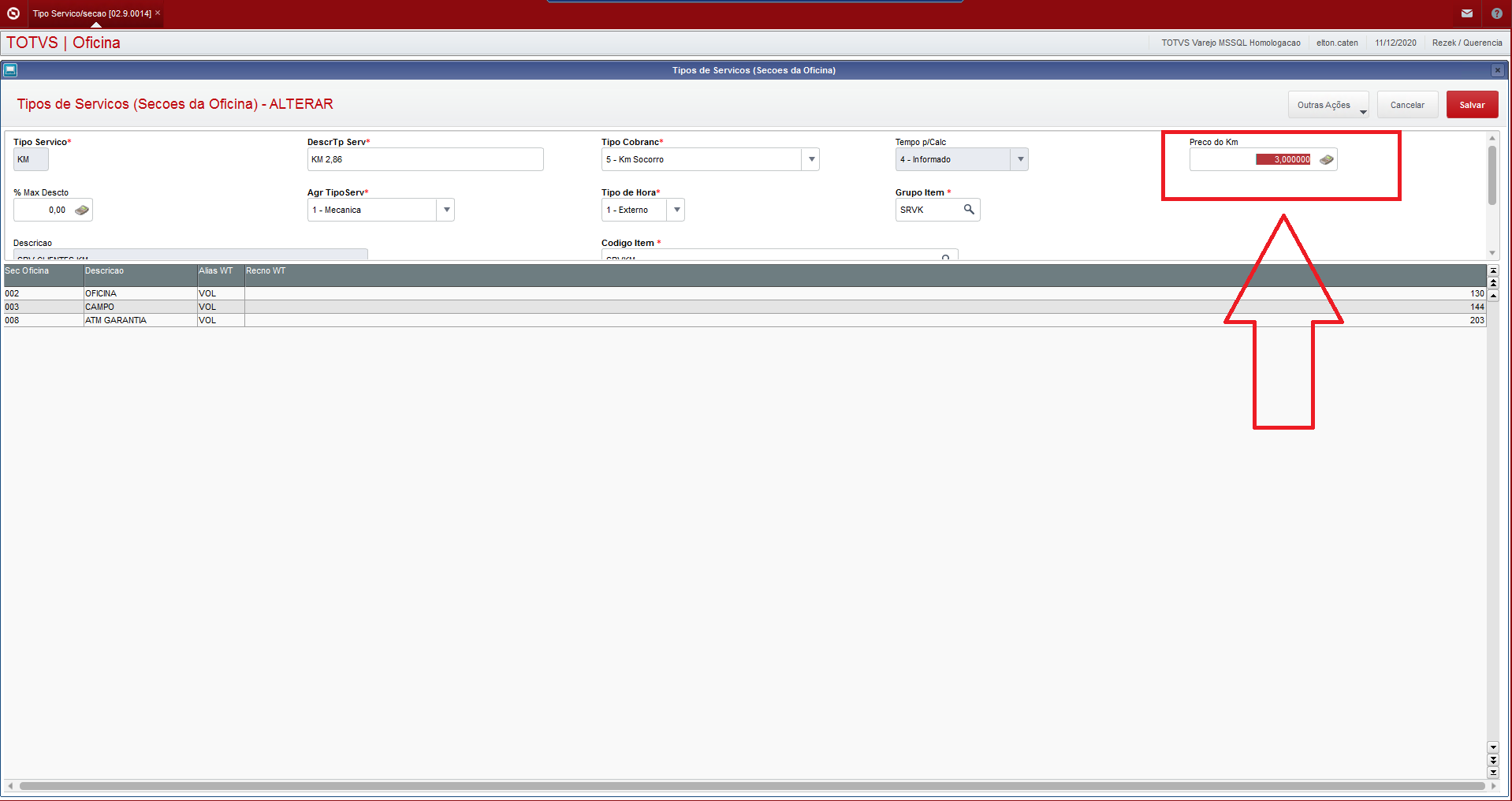Close the Tipos de Servicos window
This screenshot has width=1512, height=801.
[1497, 70]
